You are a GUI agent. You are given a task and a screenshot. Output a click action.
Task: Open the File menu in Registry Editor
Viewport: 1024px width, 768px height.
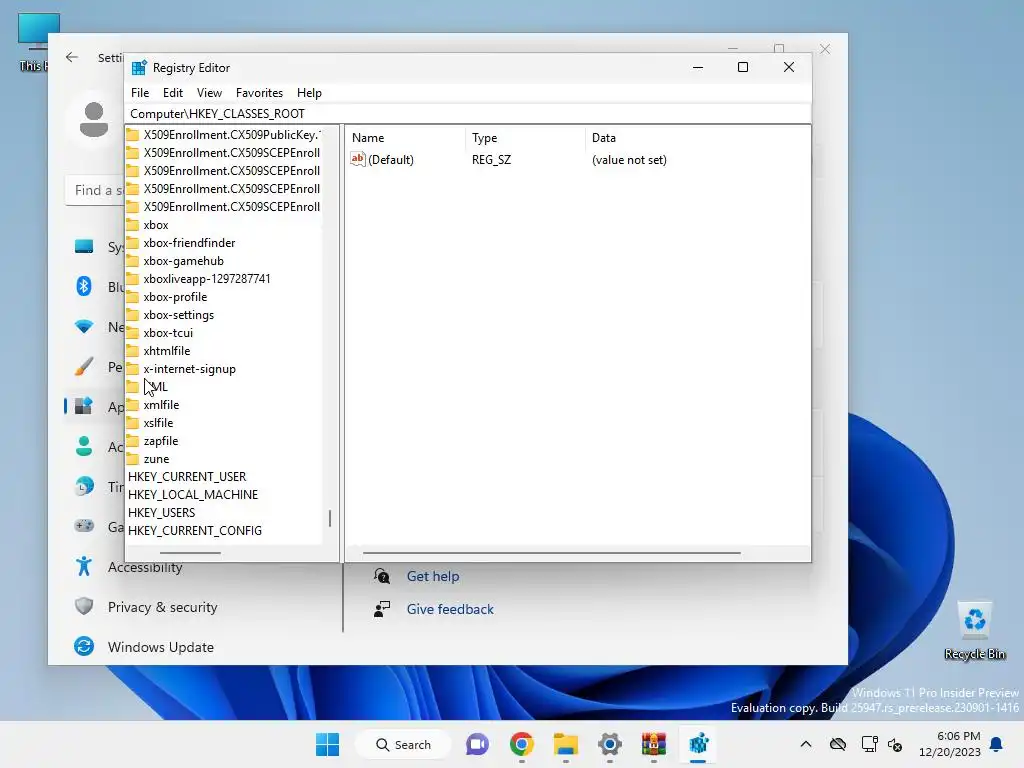[x=140, y=93]
